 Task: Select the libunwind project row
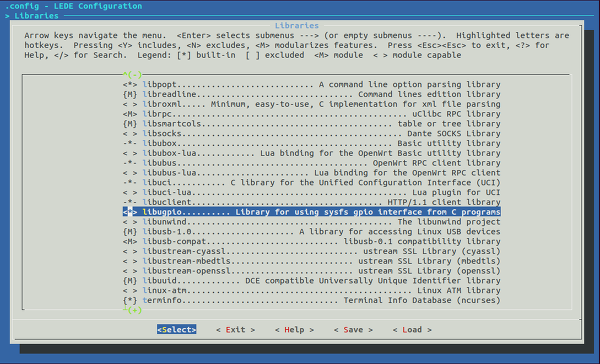[x=321, y=222]
